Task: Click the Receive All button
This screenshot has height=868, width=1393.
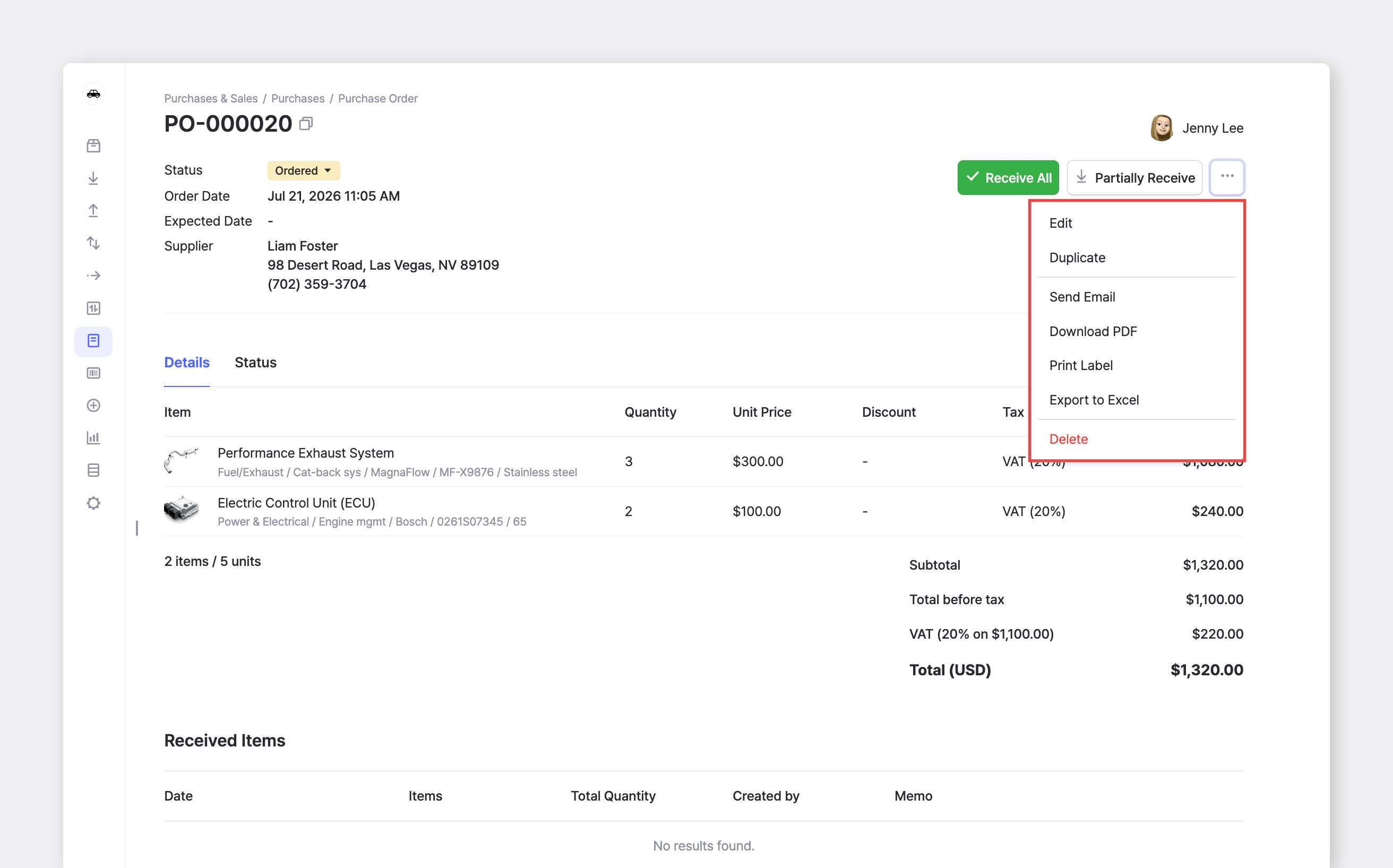Action: 1008,177
